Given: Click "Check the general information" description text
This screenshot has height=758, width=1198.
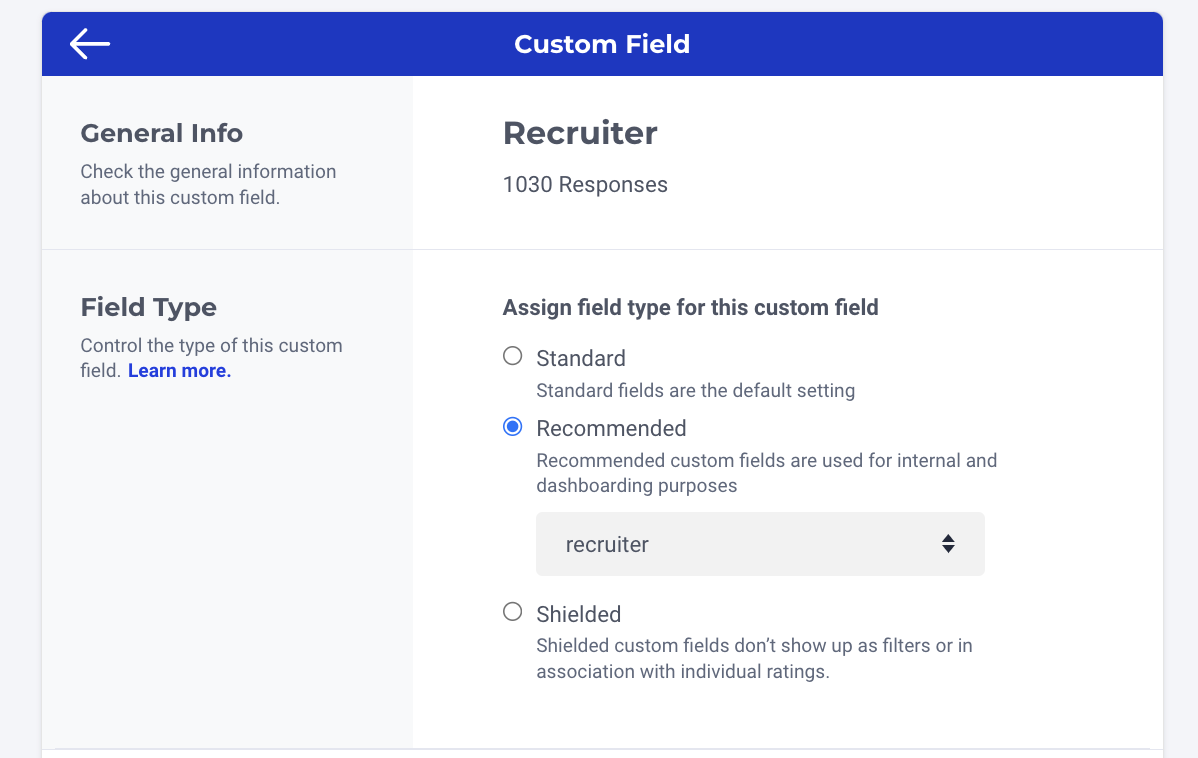Looking at the screenshot, I should click(x=208, y=184).
